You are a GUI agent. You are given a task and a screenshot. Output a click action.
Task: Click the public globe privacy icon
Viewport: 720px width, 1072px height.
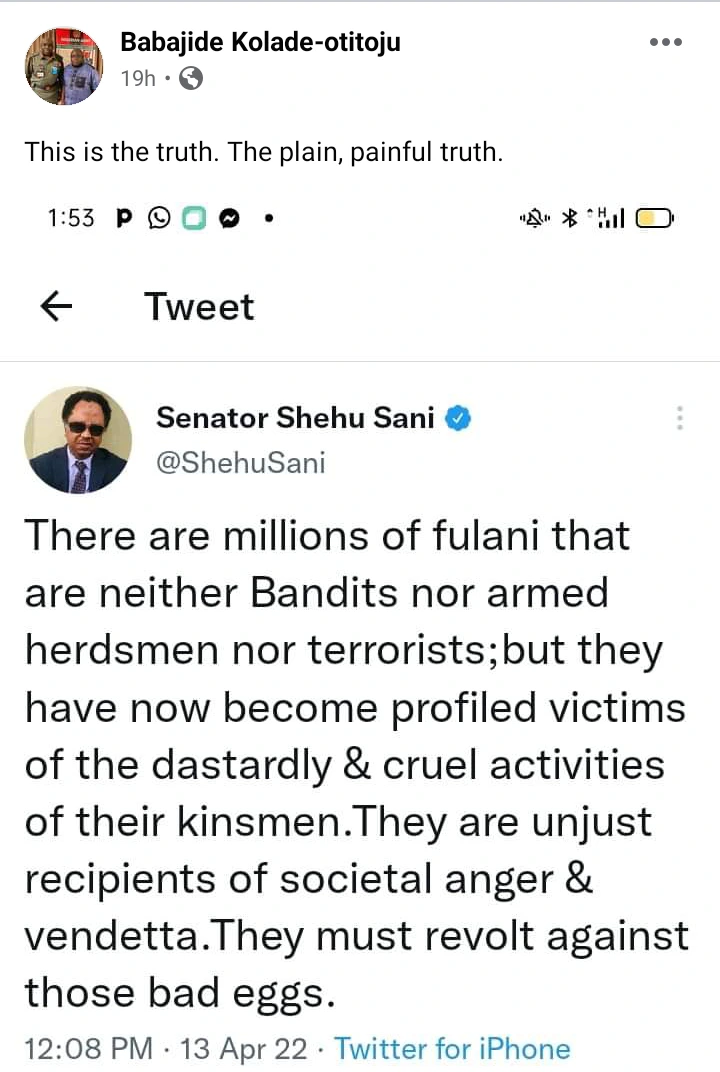pos(191,78)
